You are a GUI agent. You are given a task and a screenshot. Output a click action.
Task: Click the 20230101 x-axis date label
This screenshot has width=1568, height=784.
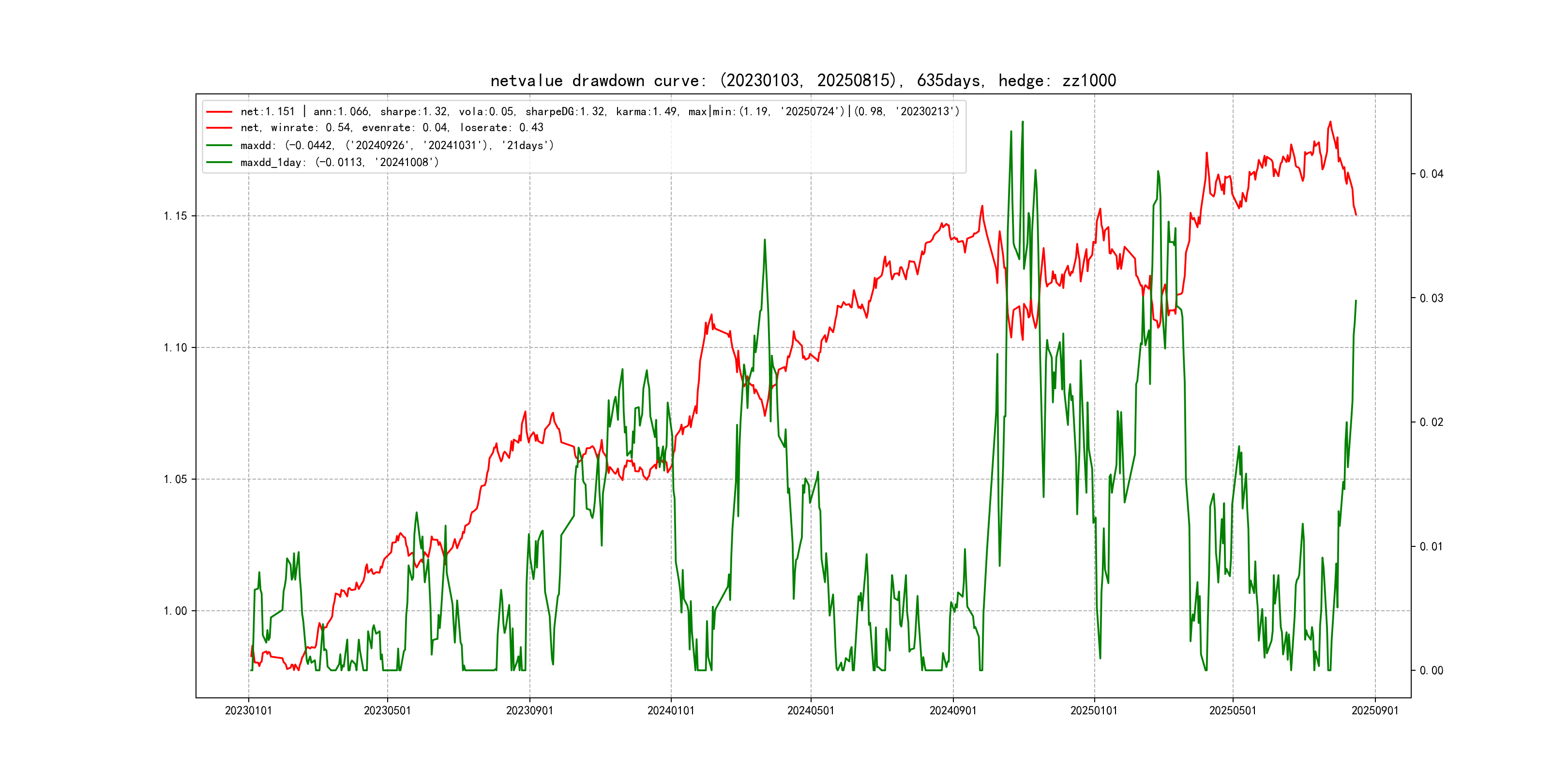248,711
